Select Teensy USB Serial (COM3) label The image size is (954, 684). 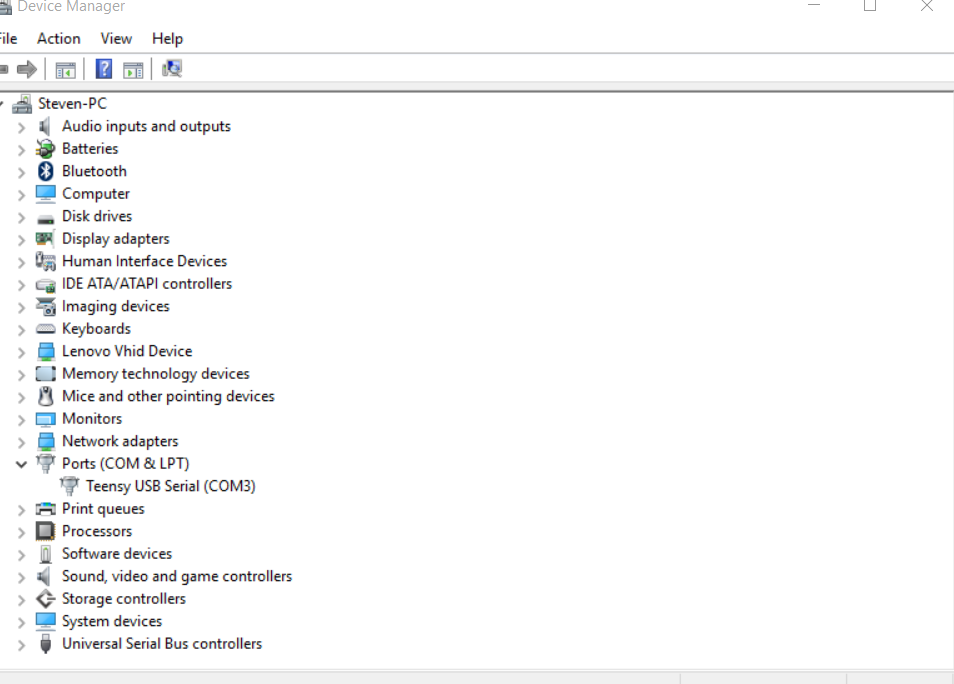tap(170, 486)
